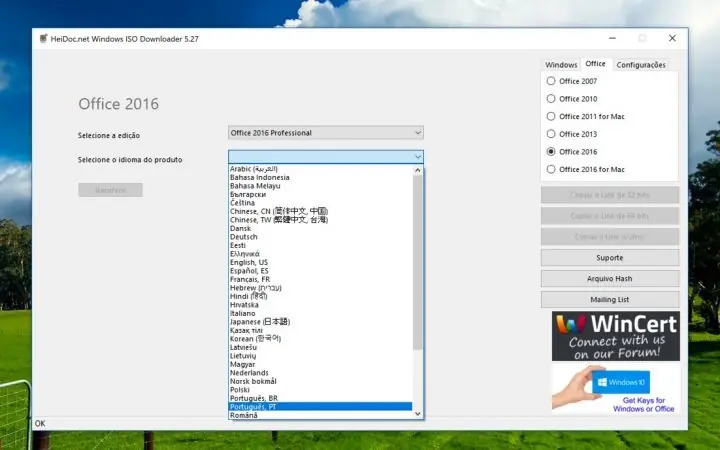Select Hebrew language
This screenshot has width=720, height=450.
pyautogui.click(x=321, y=288)
